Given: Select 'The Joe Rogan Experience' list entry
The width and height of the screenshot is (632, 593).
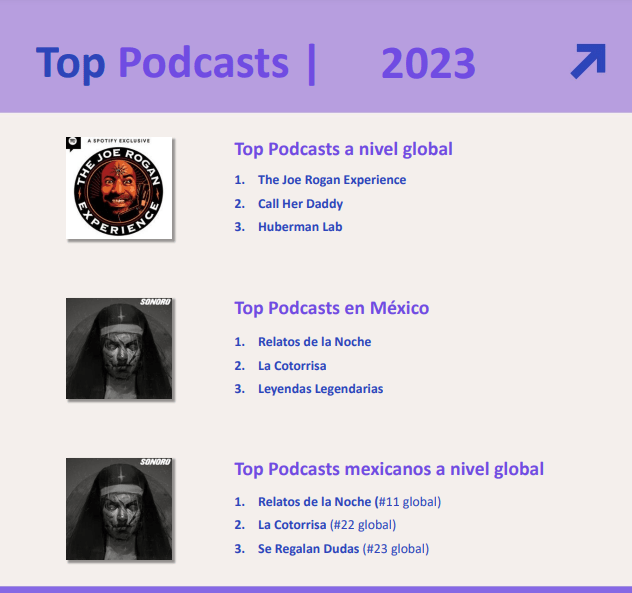Looking at the screenshot, I should coord(332,180).
